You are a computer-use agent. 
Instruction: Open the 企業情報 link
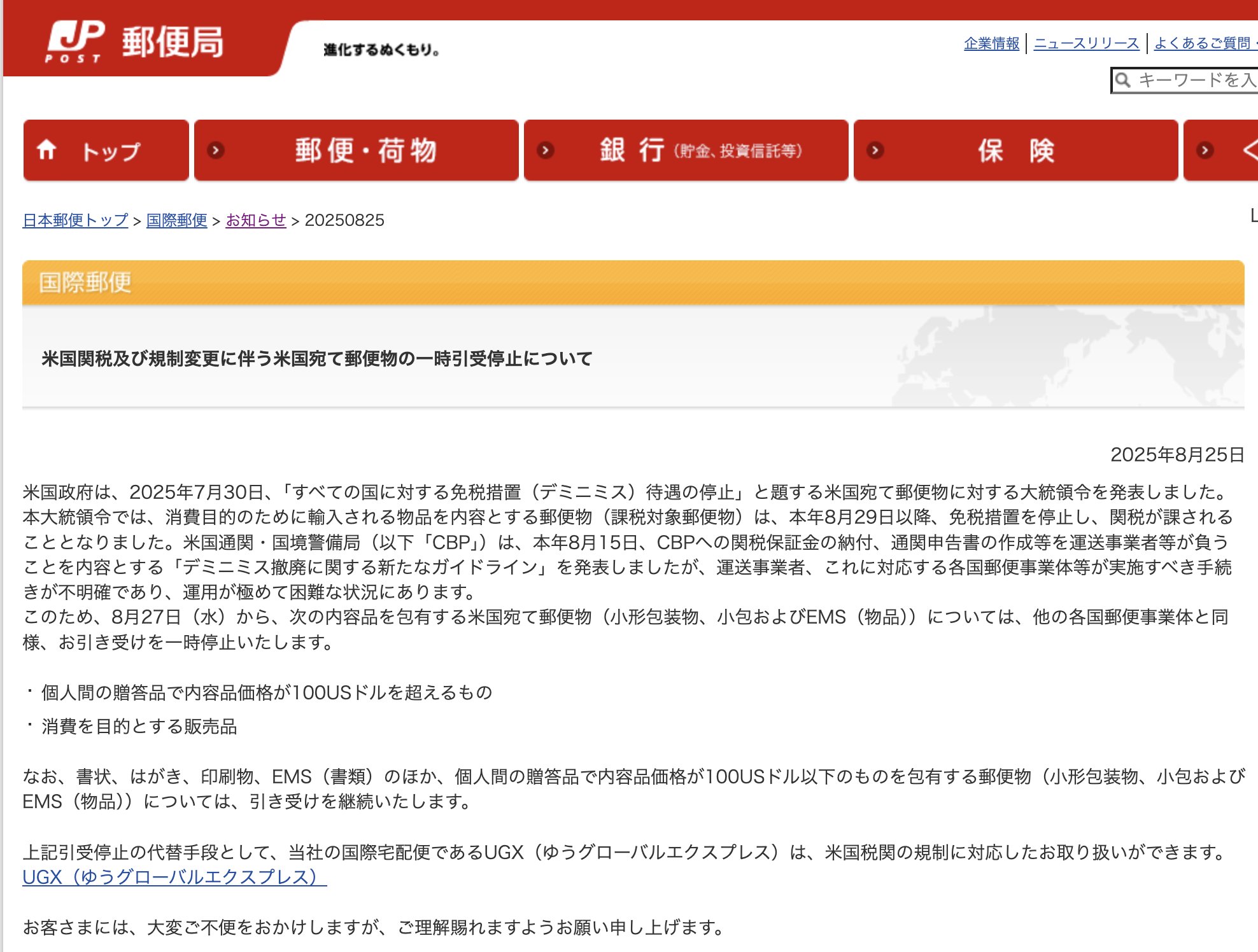(x=991, y=43)
